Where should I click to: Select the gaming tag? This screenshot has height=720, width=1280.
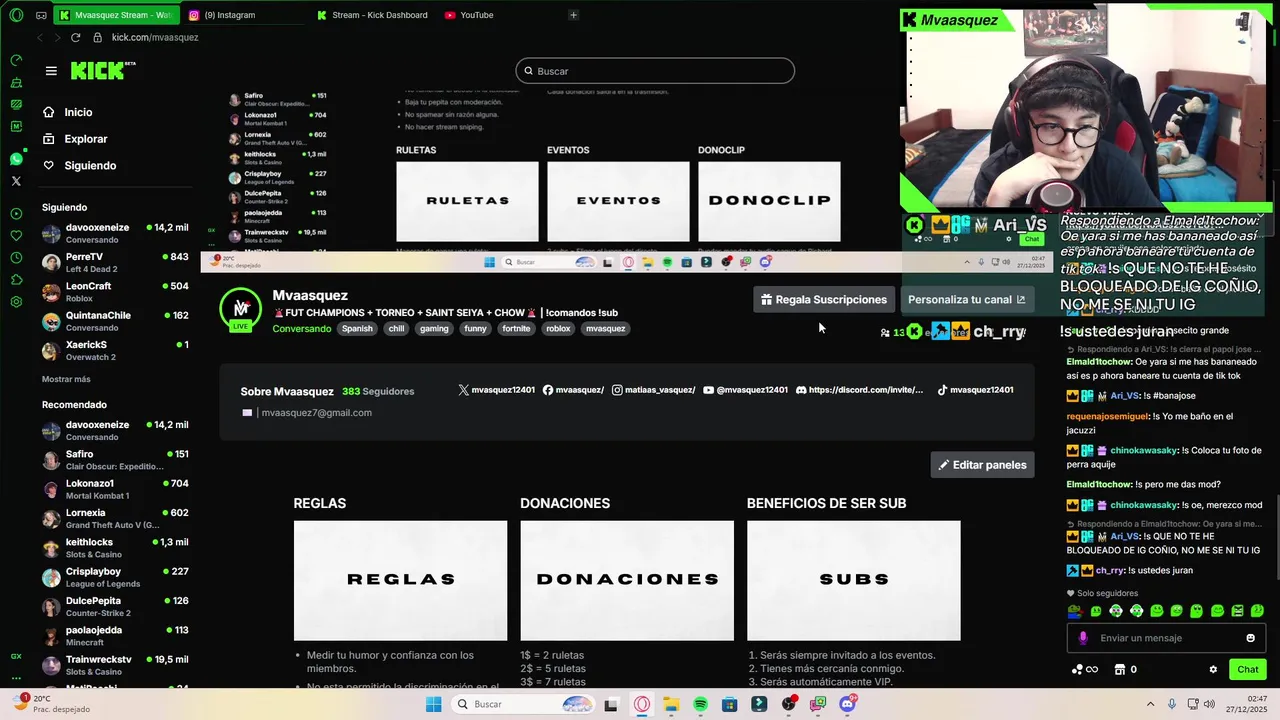click(x=434, y=328)
